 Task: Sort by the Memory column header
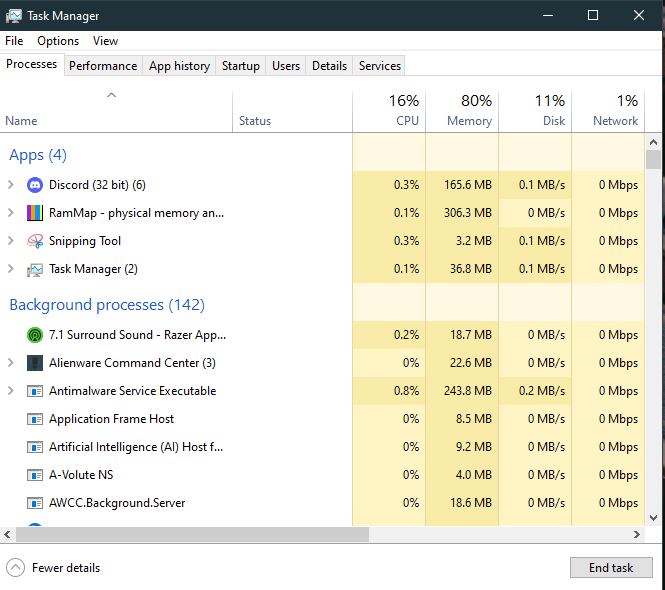(x=462, y=111)
